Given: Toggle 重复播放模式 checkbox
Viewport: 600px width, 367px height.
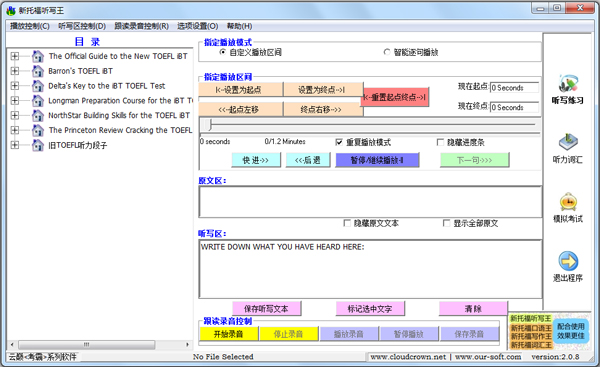Looking at the screenshot, I should (x=339, y=142).
